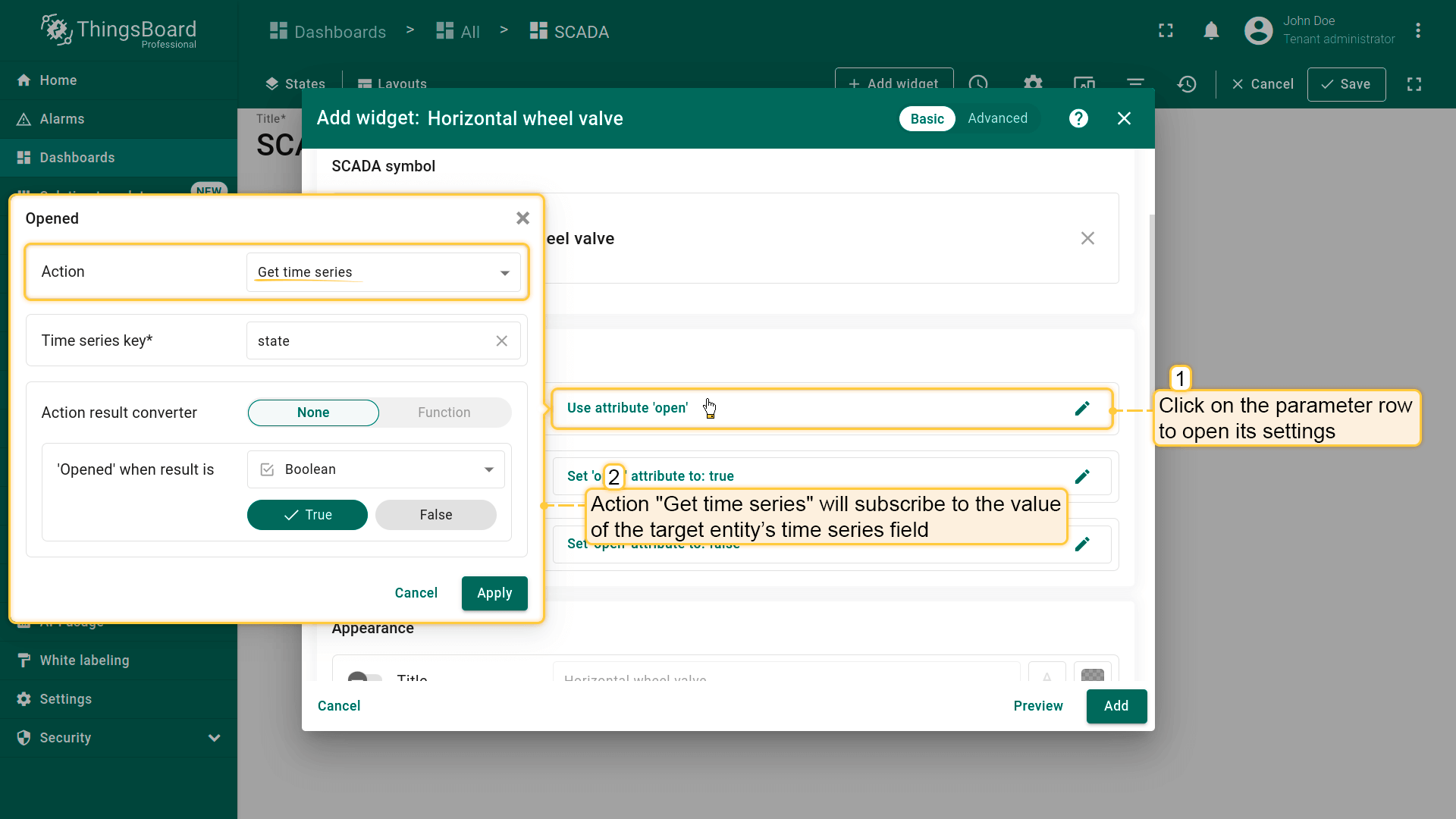Open Alarms in the sidebar
This screenshot has width=1456, height=819.
click(62, 119)
